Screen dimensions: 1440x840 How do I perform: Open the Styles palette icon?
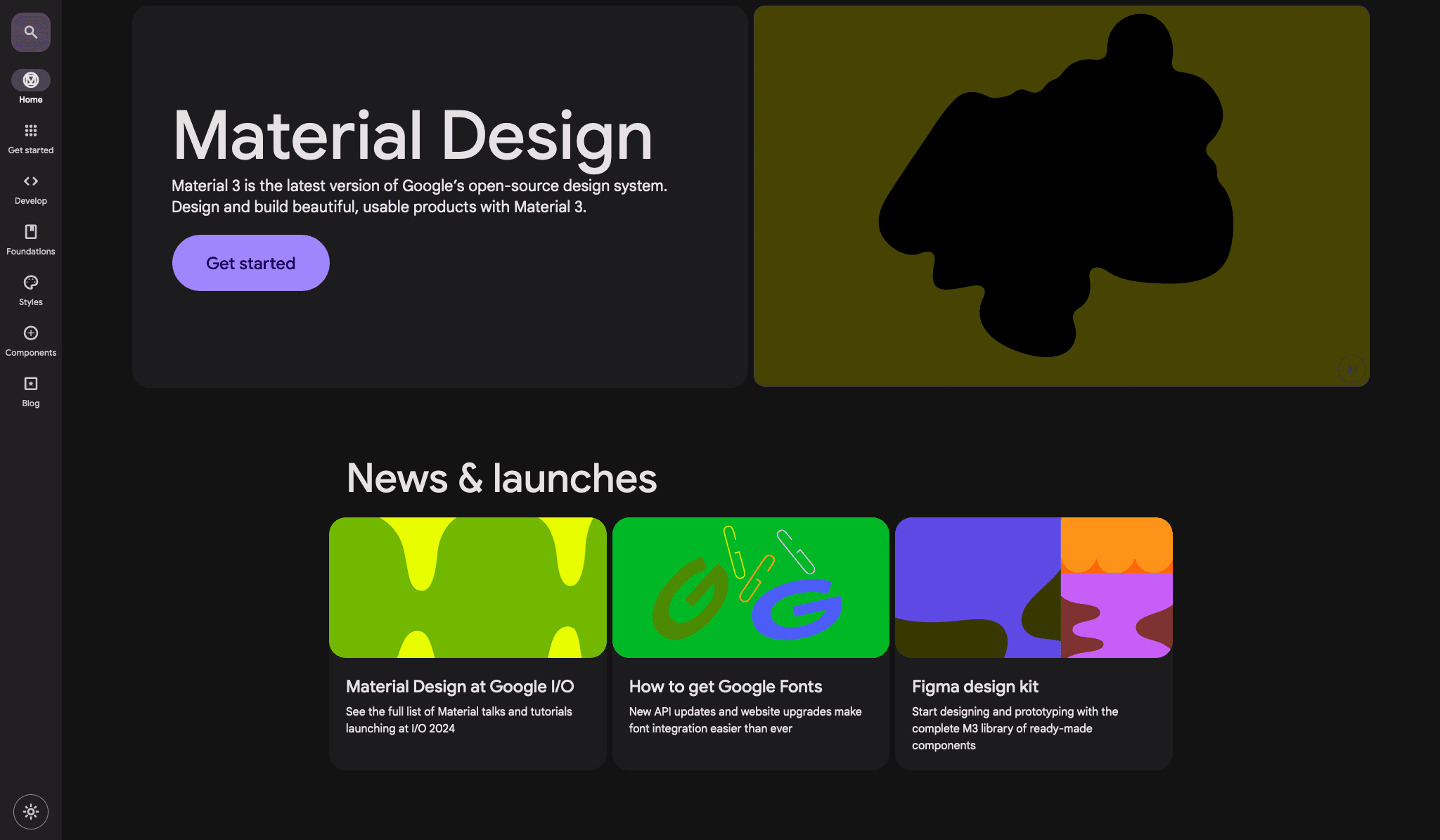[30, 283]
